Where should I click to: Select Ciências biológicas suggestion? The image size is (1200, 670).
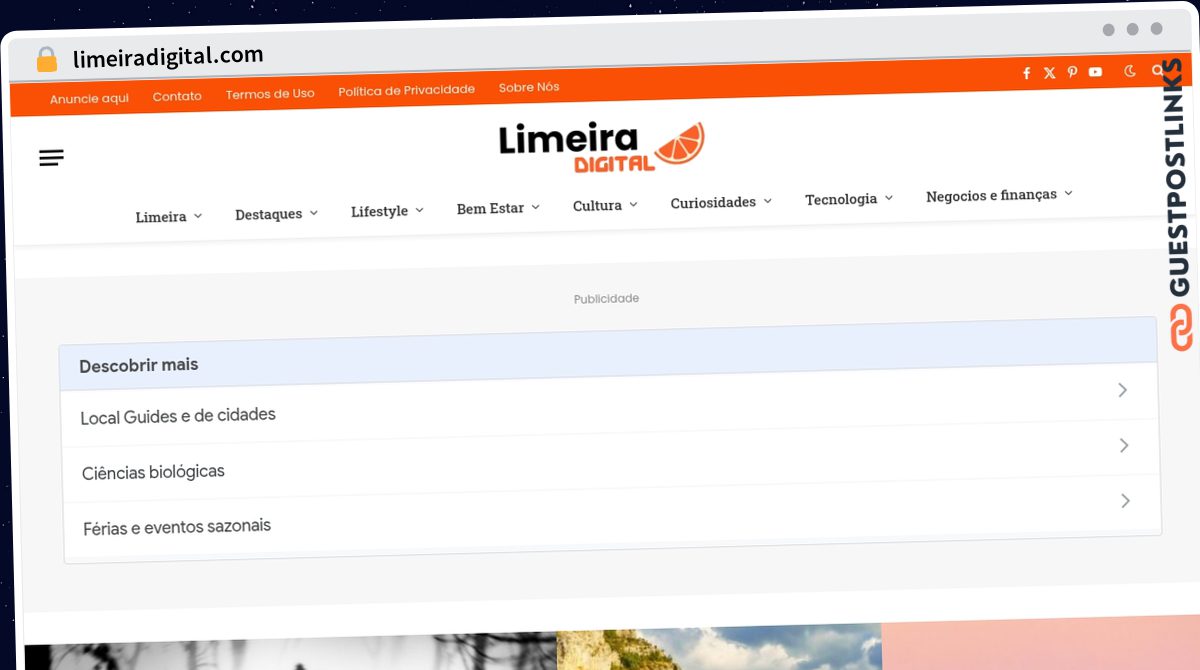tap(609, 462)
